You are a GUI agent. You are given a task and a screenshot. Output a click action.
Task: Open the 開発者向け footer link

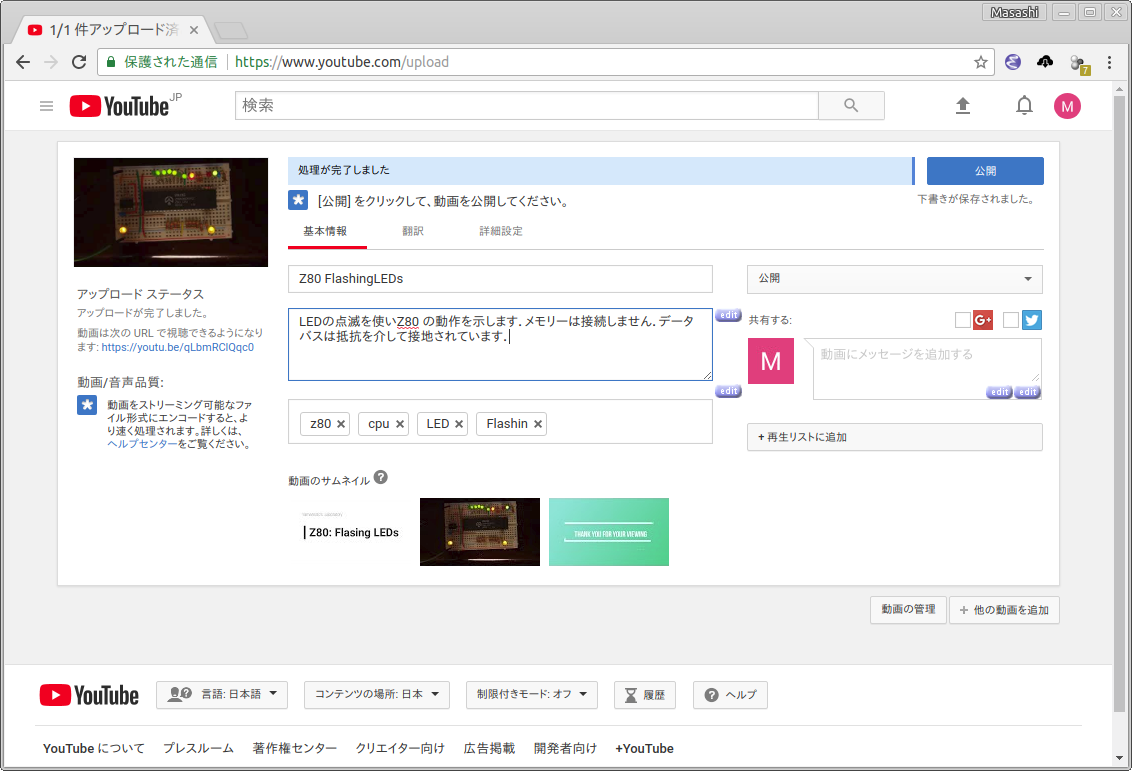coord(565,749)
